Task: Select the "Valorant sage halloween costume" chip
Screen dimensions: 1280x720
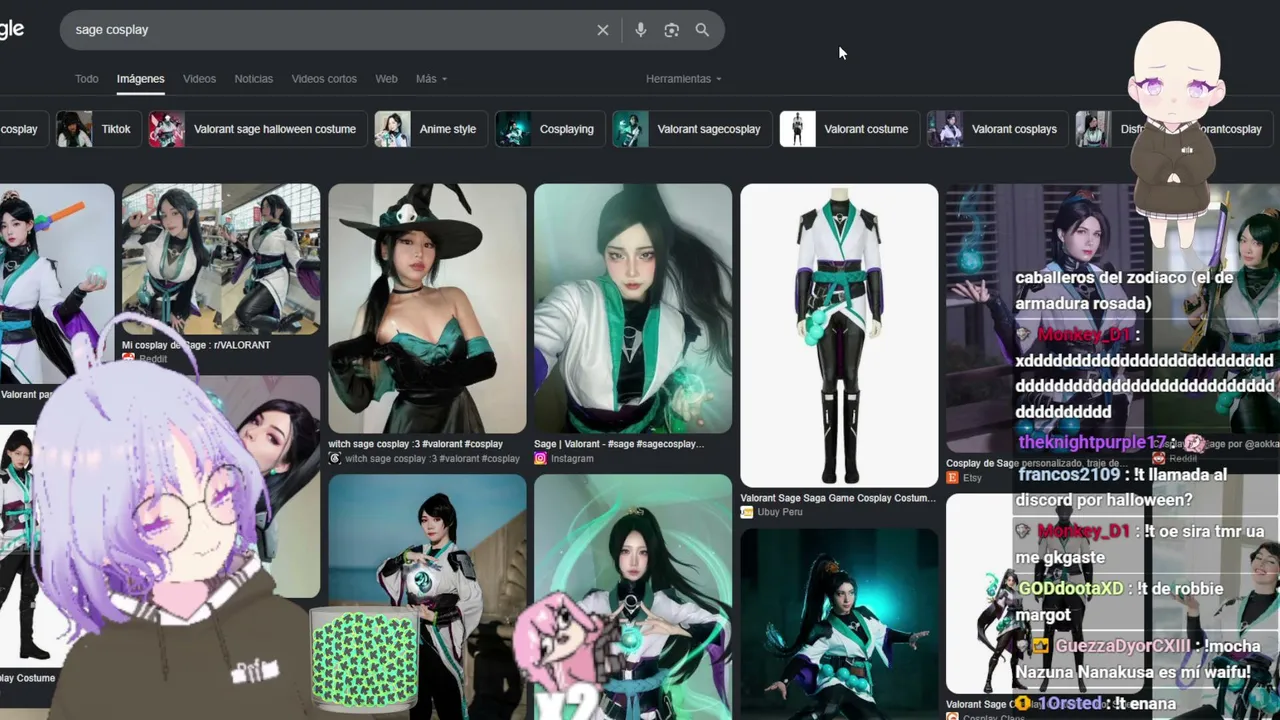Action: coord(256,129)
